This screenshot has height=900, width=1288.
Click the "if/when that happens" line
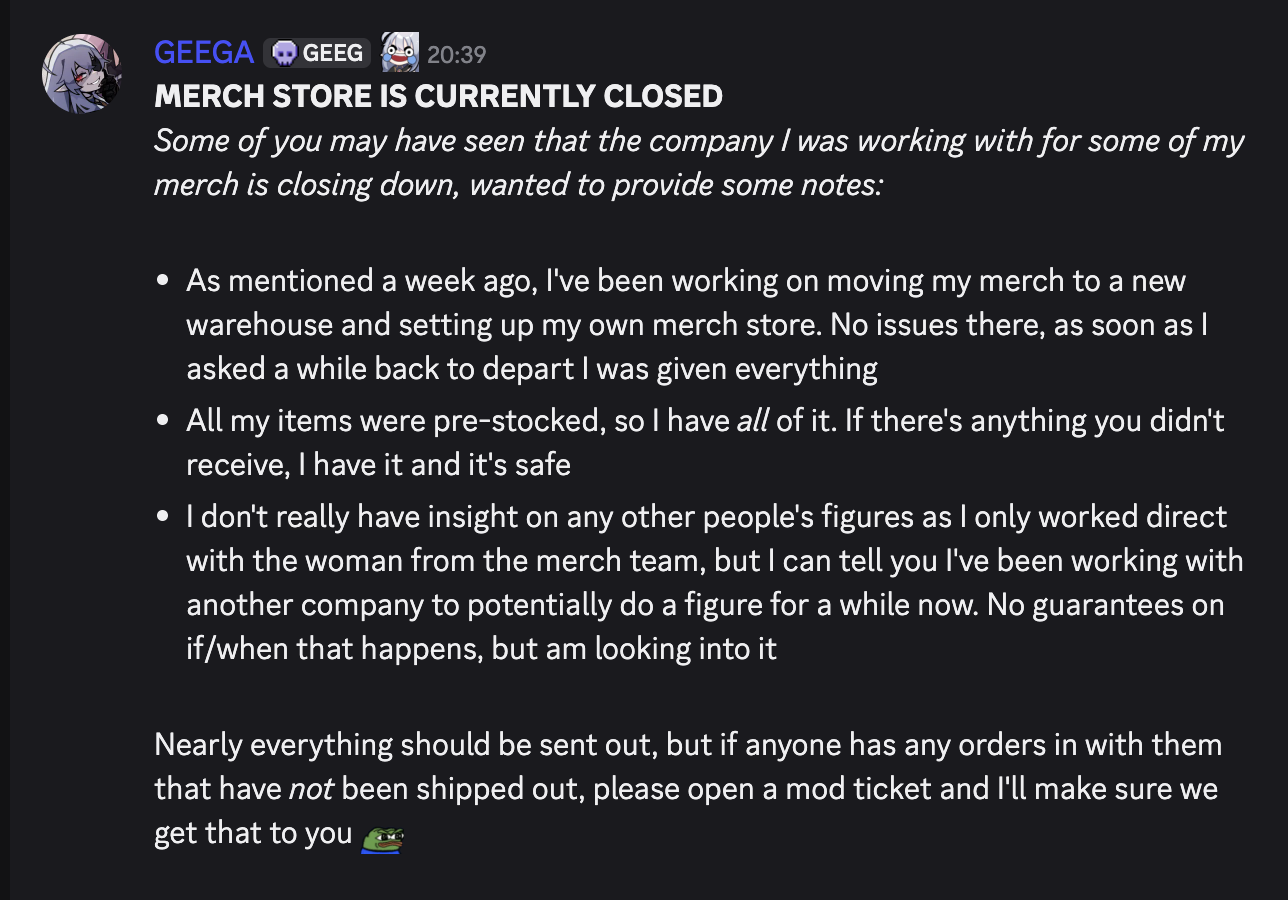pyautogui.click(x=481, y=649)
